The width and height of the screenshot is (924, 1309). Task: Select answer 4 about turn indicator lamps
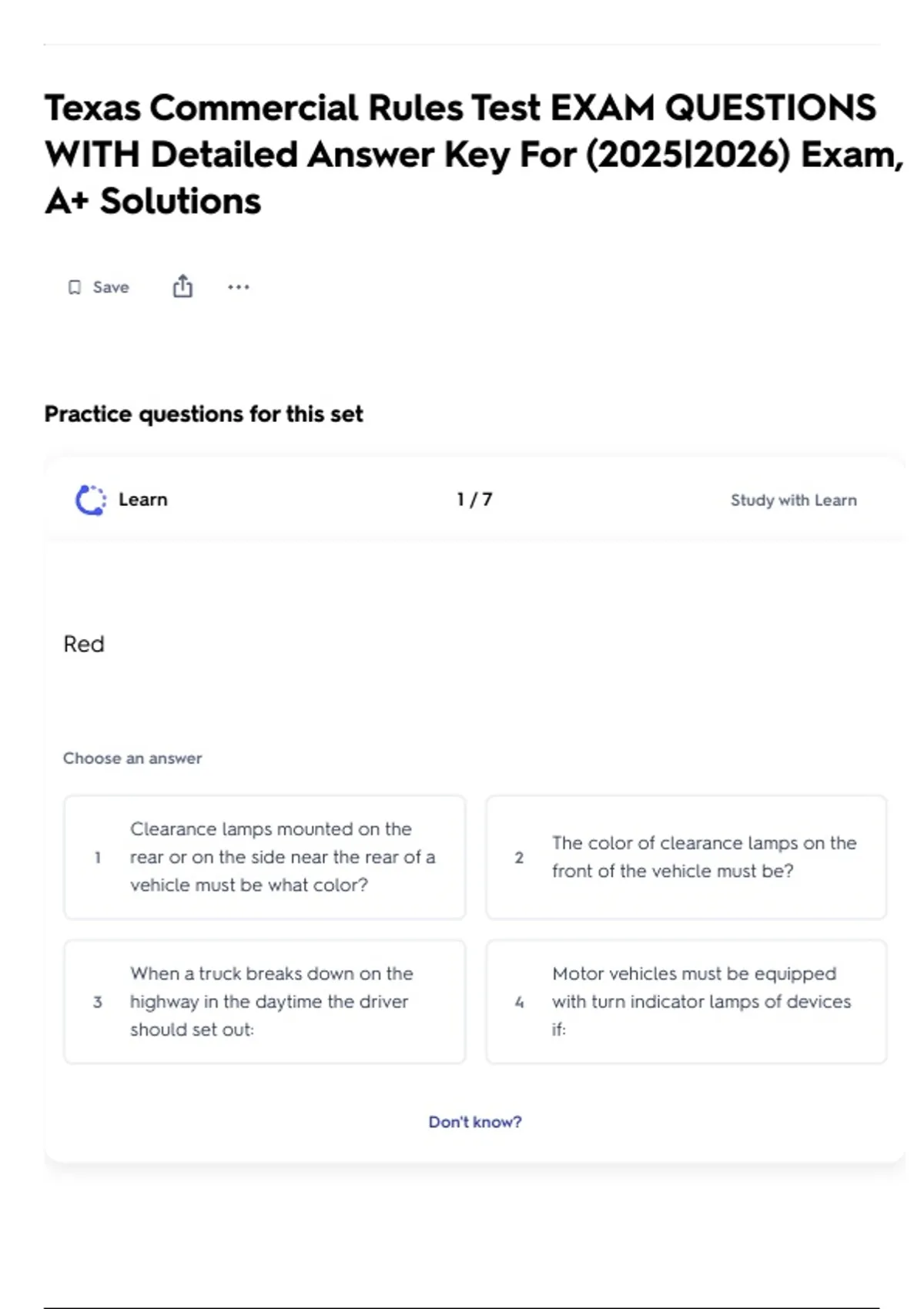coord(686,1001)
